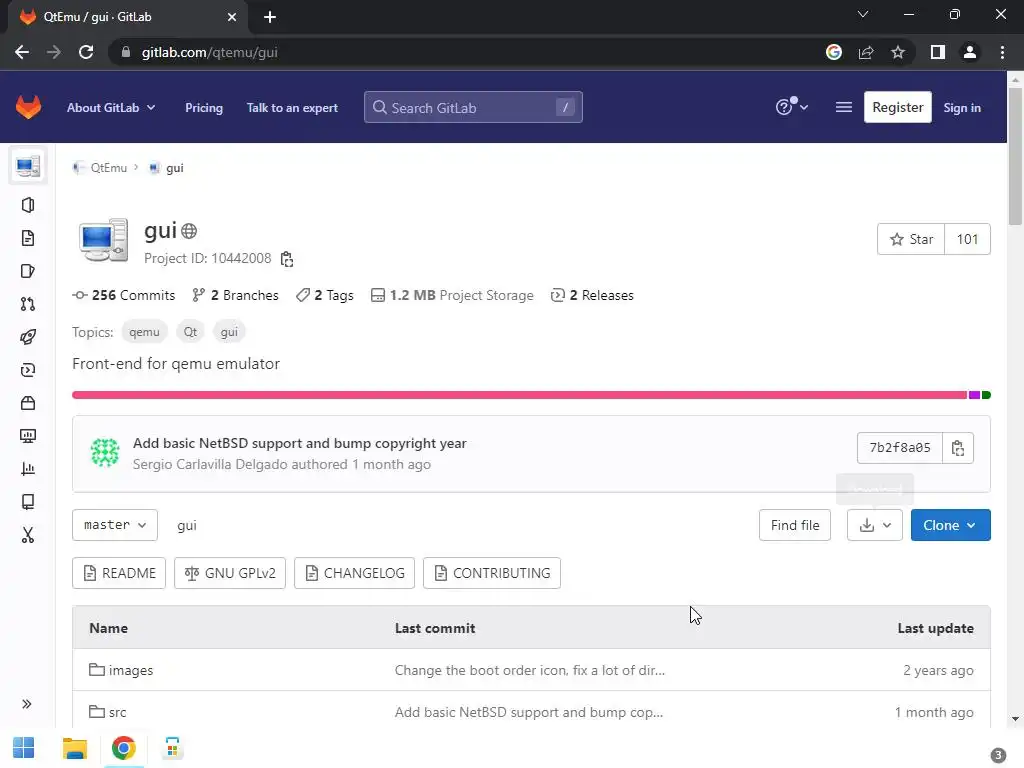The width and height of the screenshot is (1024, 768).
Task: Star the gui project
Action: 911,239
